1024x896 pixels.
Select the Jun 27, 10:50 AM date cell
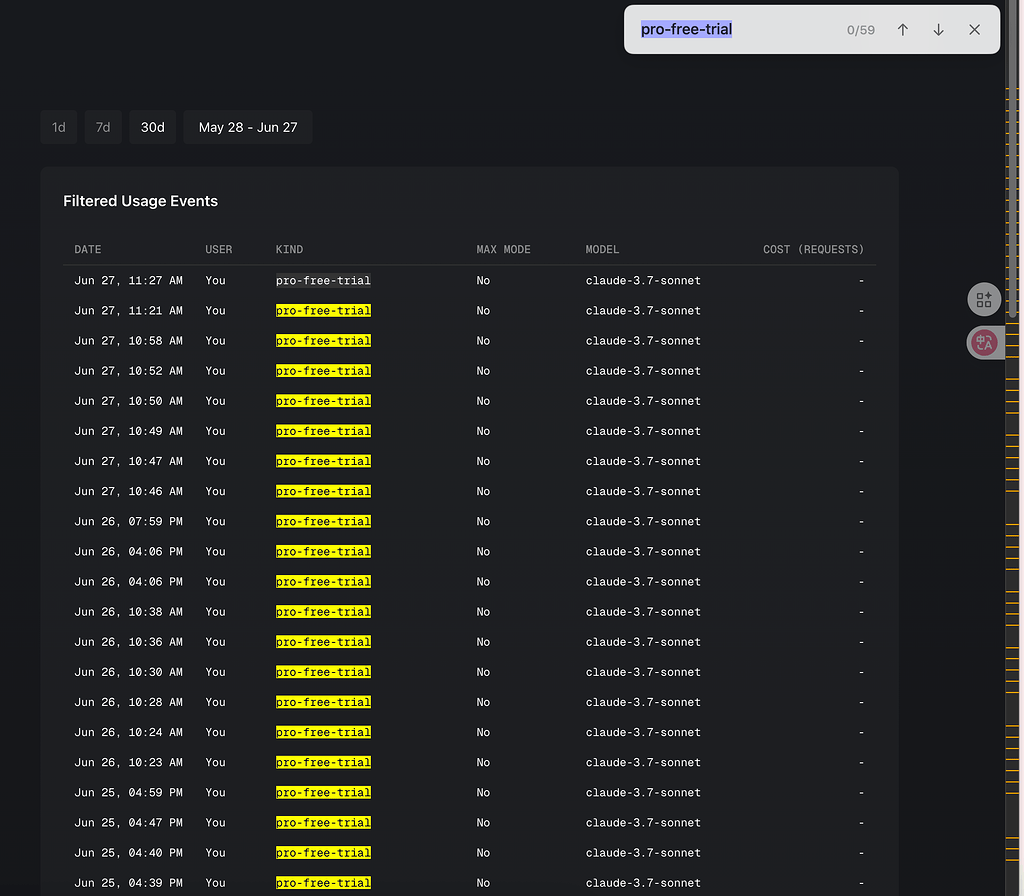129,401
